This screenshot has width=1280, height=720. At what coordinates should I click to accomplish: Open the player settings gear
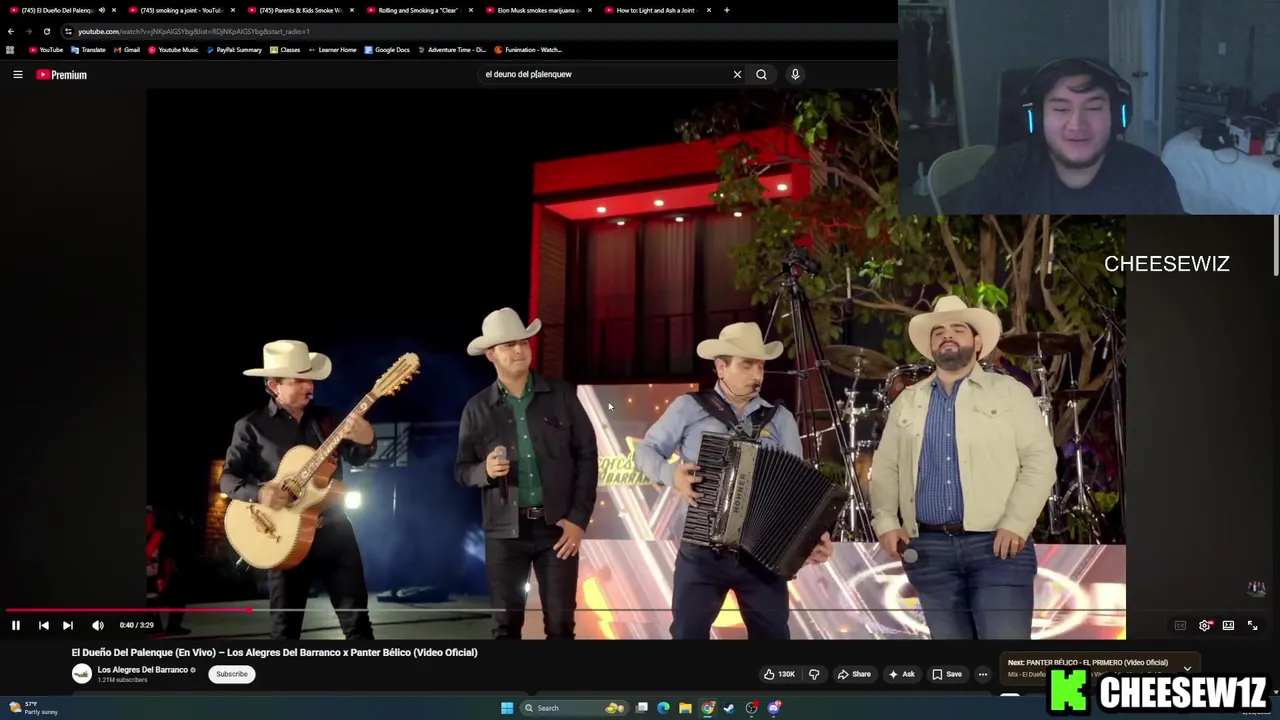click(x=1204, y=625)
